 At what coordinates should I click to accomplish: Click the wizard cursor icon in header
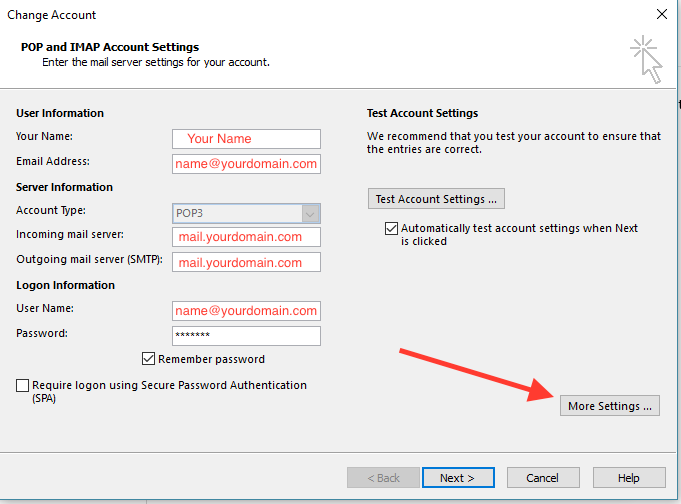(645, 59)
